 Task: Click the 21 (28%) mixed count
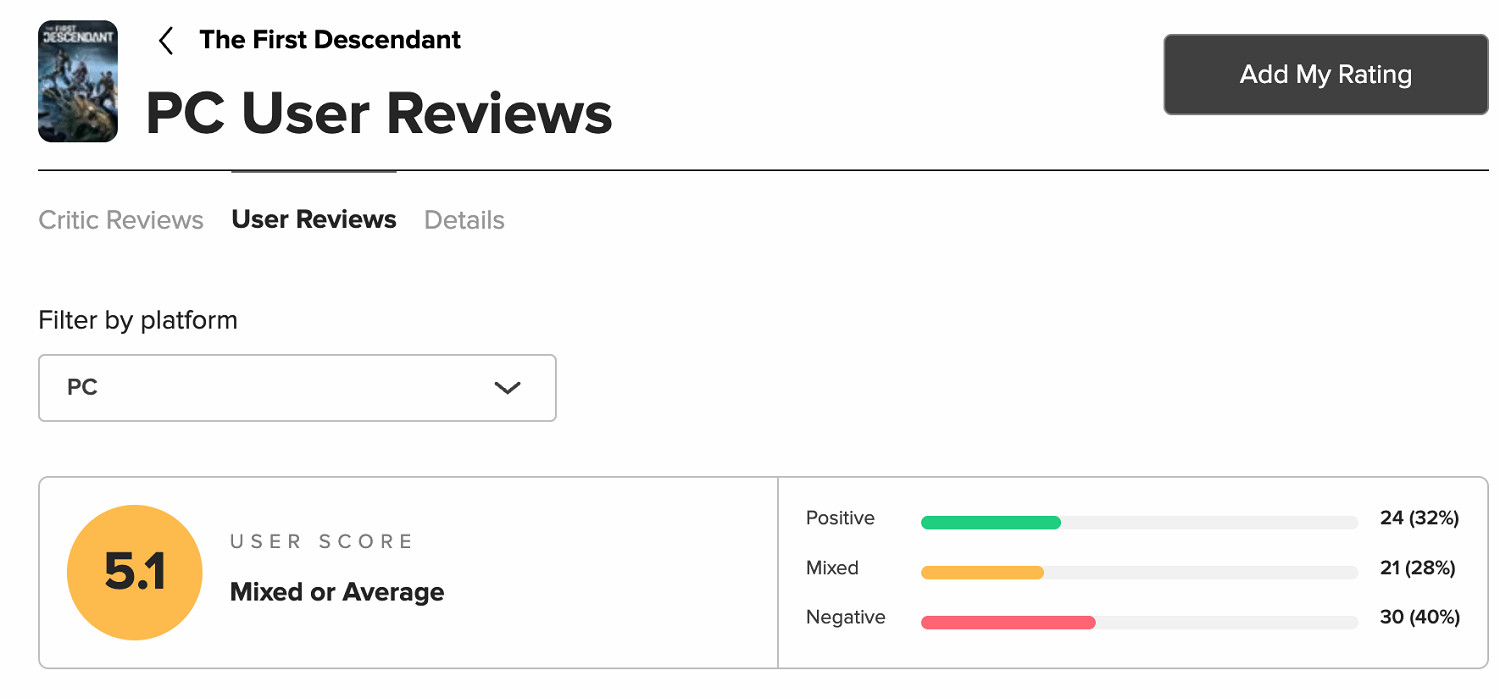(x=1417, y=568)
